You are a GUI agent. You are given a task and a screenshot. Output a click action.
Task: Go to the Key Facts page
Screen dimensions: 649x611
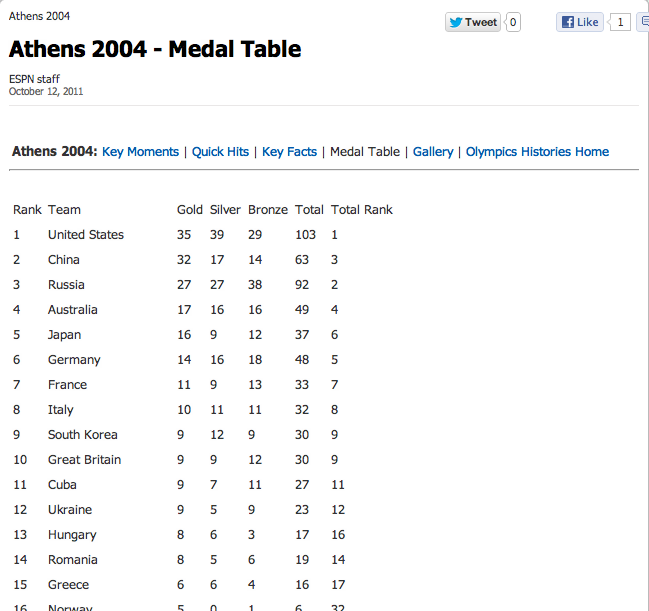click(289, 152)
